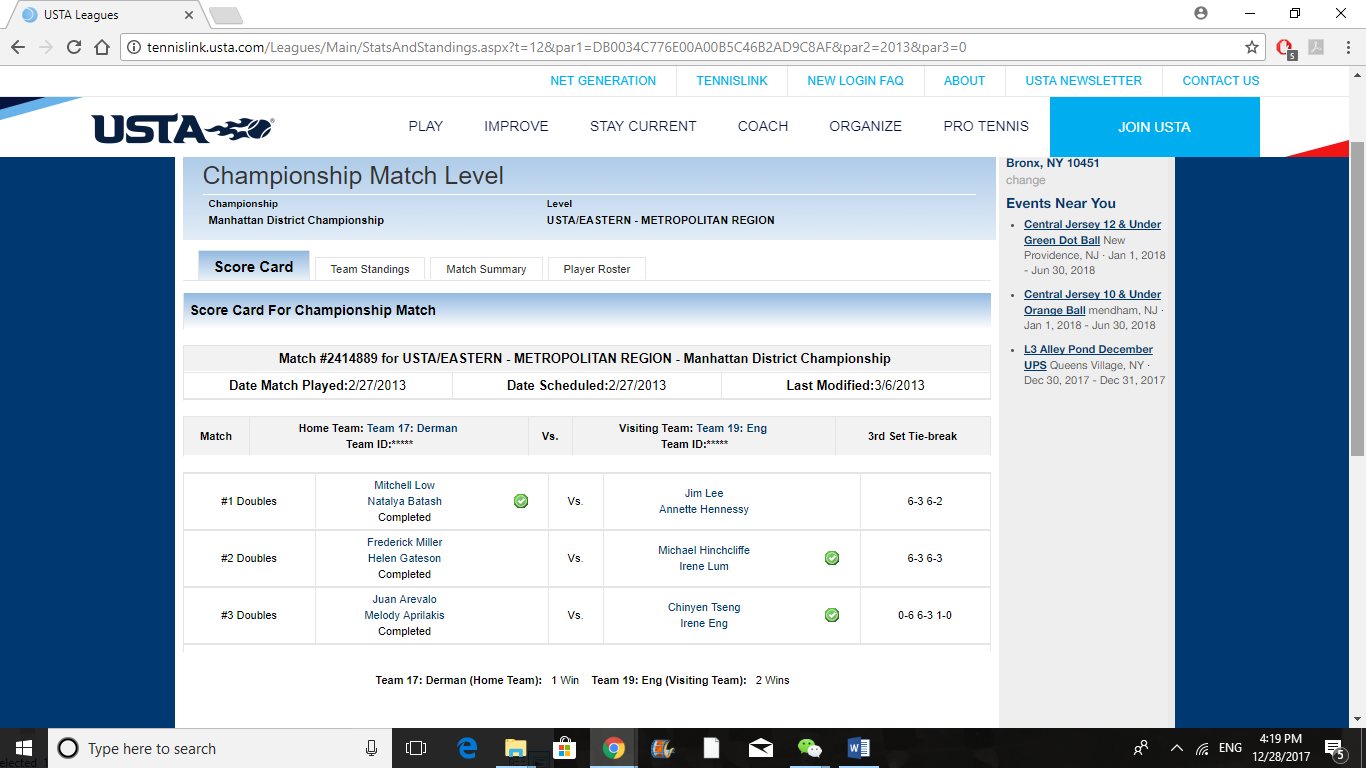Open PRO TENNIS navigation menu

click(985, 126)
